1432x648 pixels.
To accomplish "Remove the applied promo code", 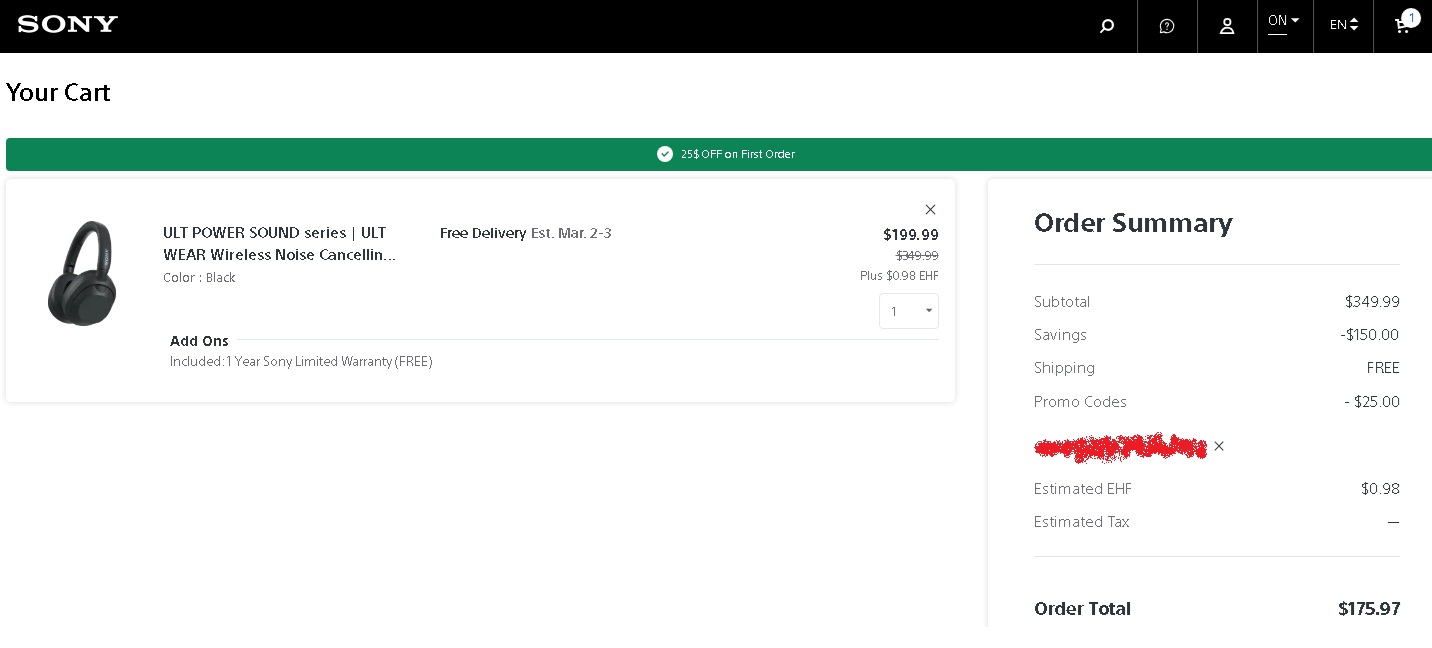I will pyautogui.click(x=1219, y=446).
